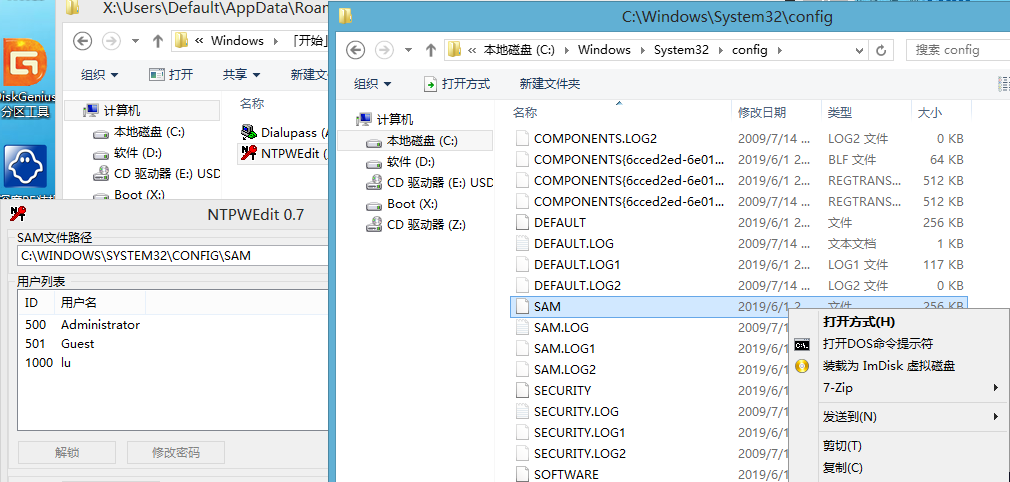This screenshot has width=1010, height=482.
Task: Select 本地磁盘 (C:) in config navigation pane
Action: 415,140
